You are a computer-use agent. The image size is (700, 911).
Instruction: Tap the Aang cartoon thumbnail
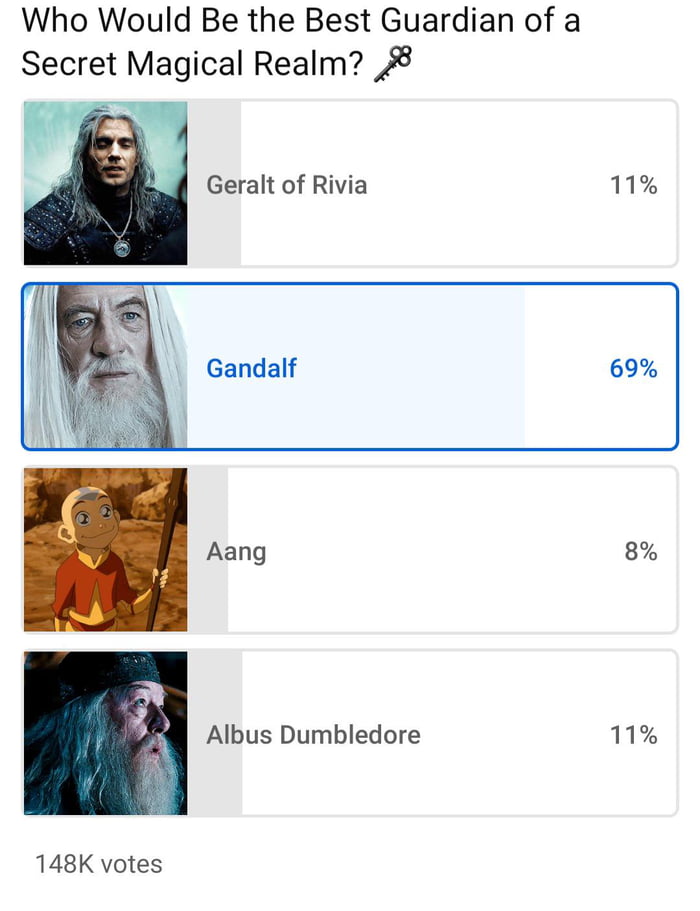click(x=105, y=550)
